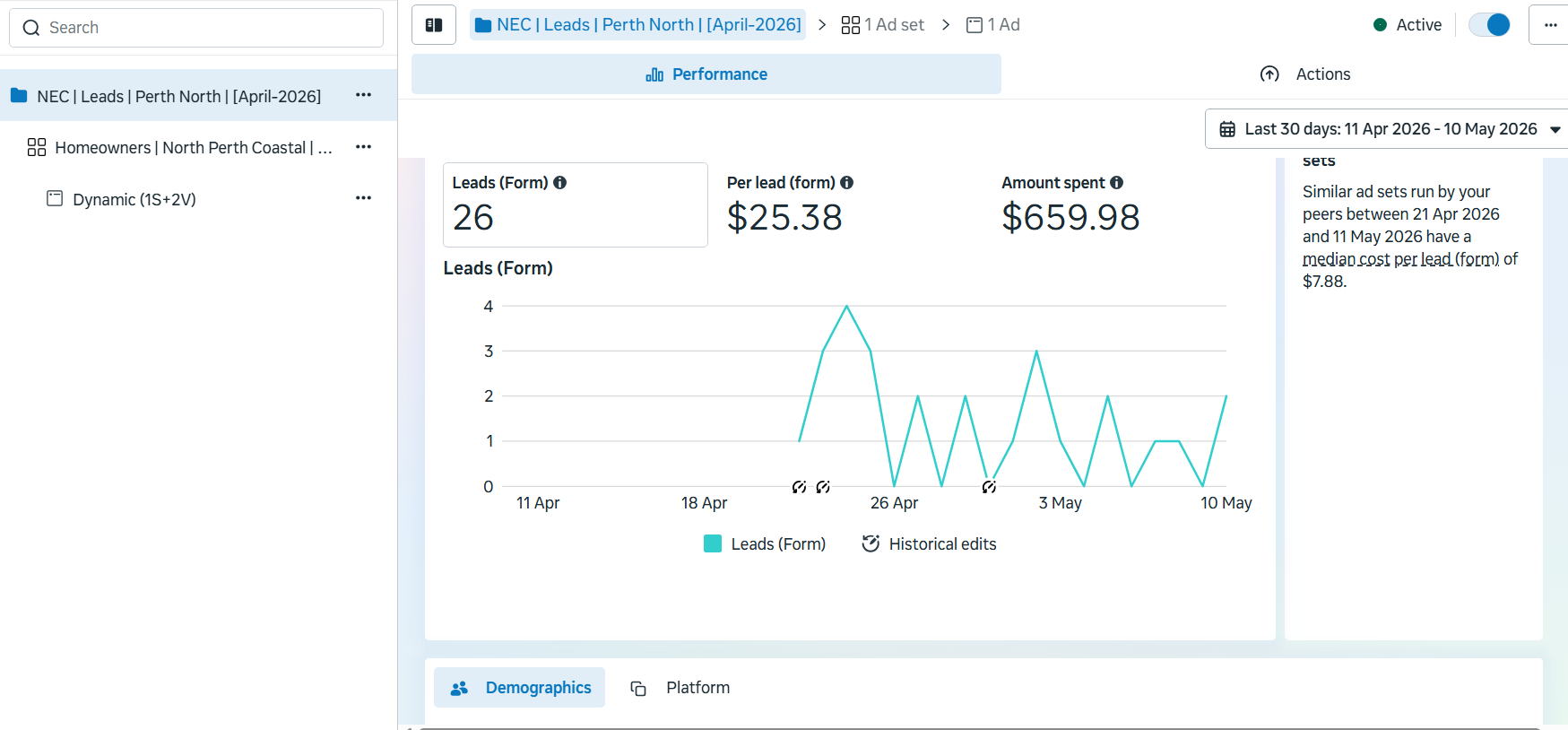Open the 1 Ad set breadcrumb
The image size is (1568, 730).
point(883,25)
